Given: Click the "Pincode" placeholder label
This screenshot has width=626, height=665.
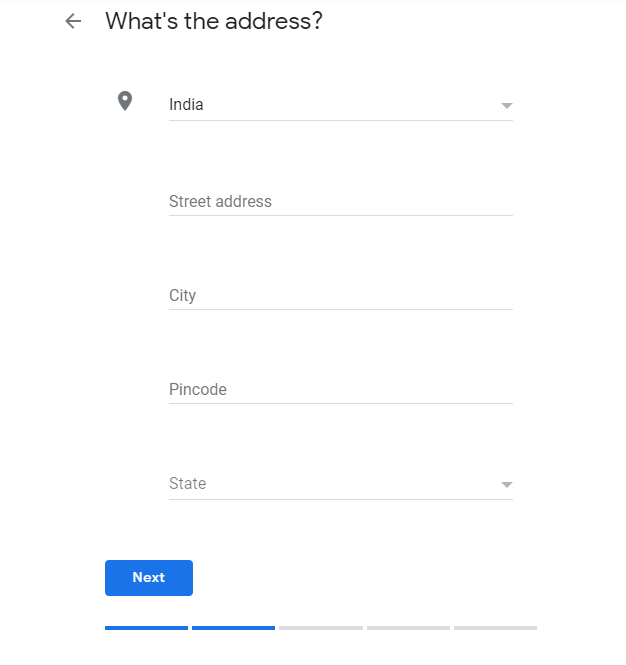Looking at the screenshot, I should [198, 390].
